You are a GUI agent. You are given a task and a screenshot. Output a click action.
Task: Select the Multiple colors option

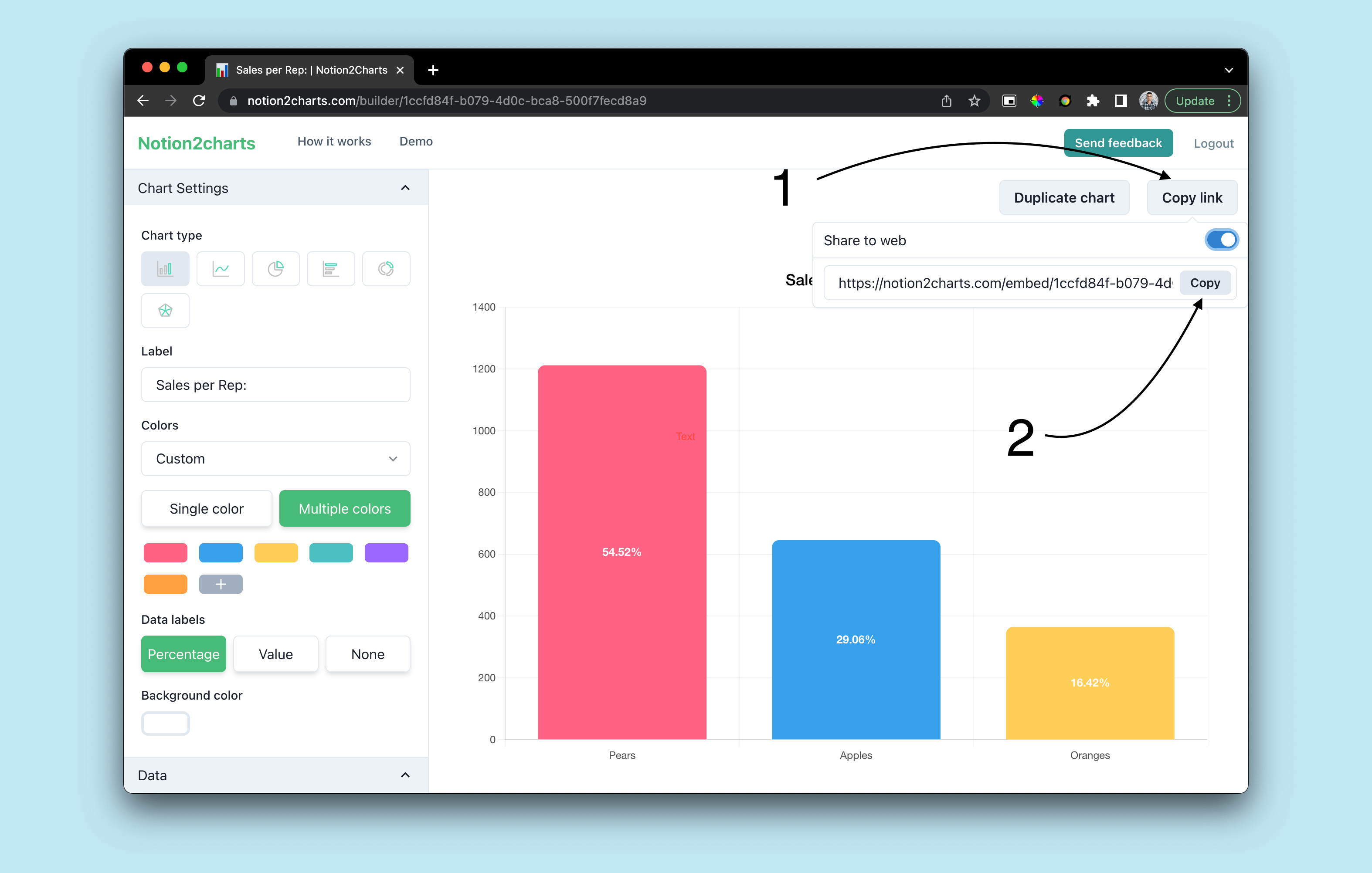tap(343, 509)
